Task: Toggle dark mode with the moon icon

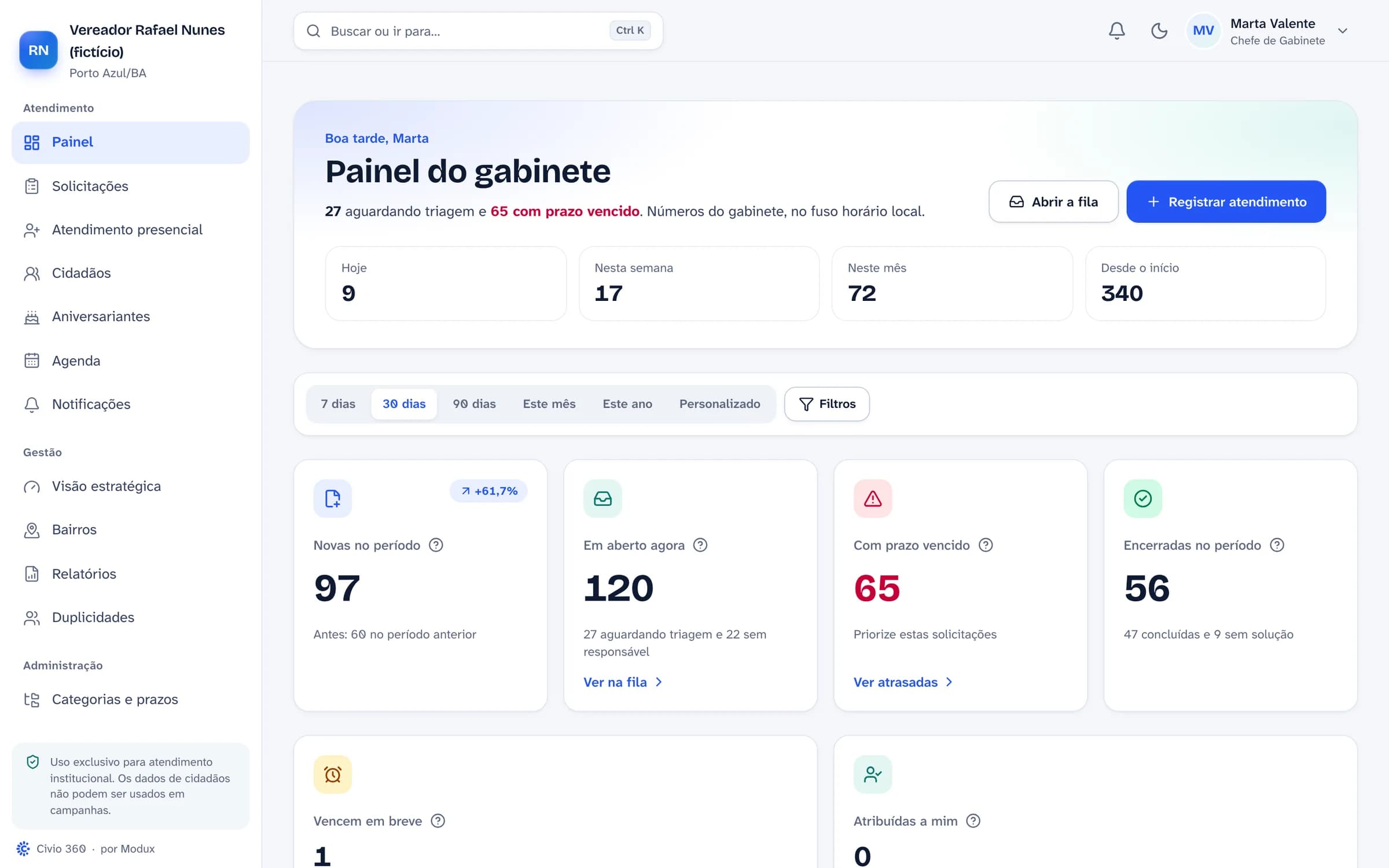Action: click(x=1159, y=31)
